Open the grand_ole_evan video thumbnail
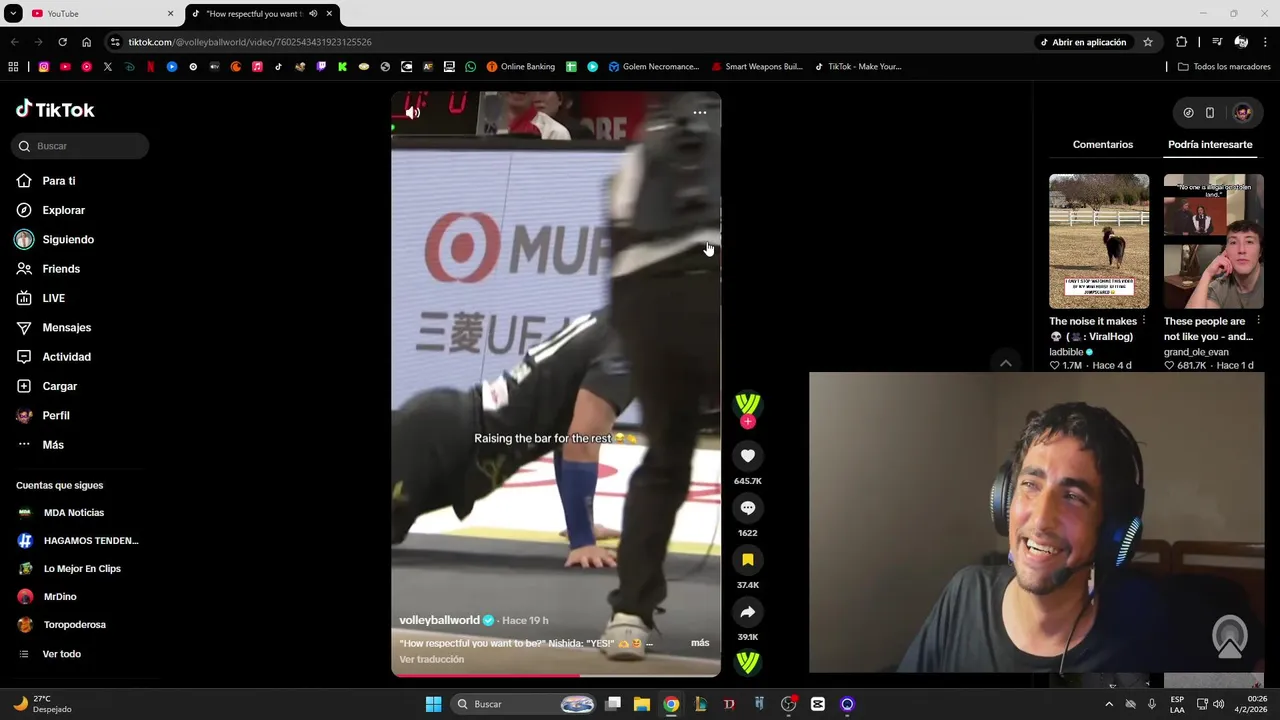Viewport: 1280px width, 720px height. (1213, 241)
